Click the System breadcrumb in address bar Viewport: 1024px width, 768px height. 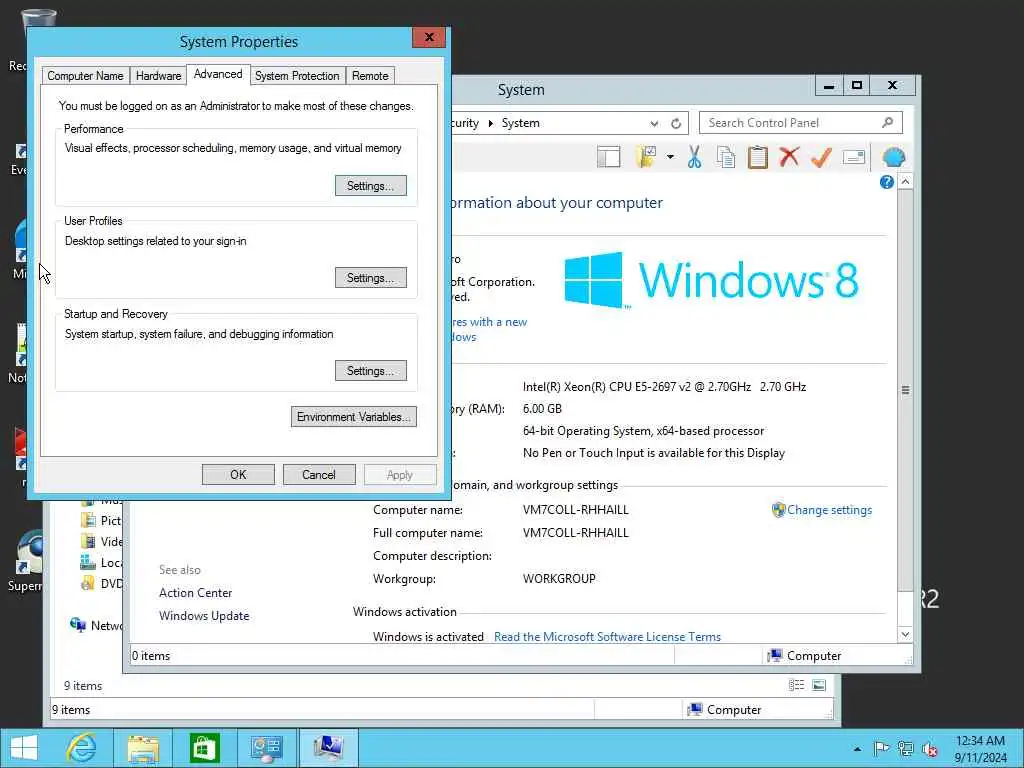pos(520,123)
